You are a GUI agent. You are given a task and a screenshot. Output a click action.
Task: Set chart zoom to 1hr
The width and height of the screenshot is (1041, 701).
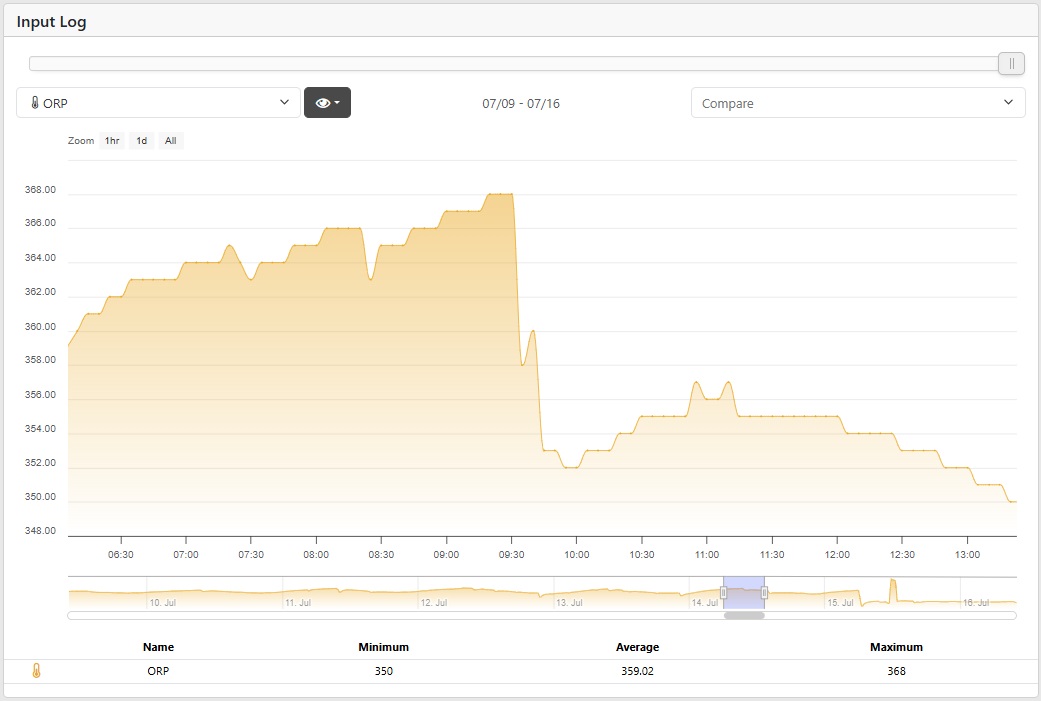(x=112, y=141)
